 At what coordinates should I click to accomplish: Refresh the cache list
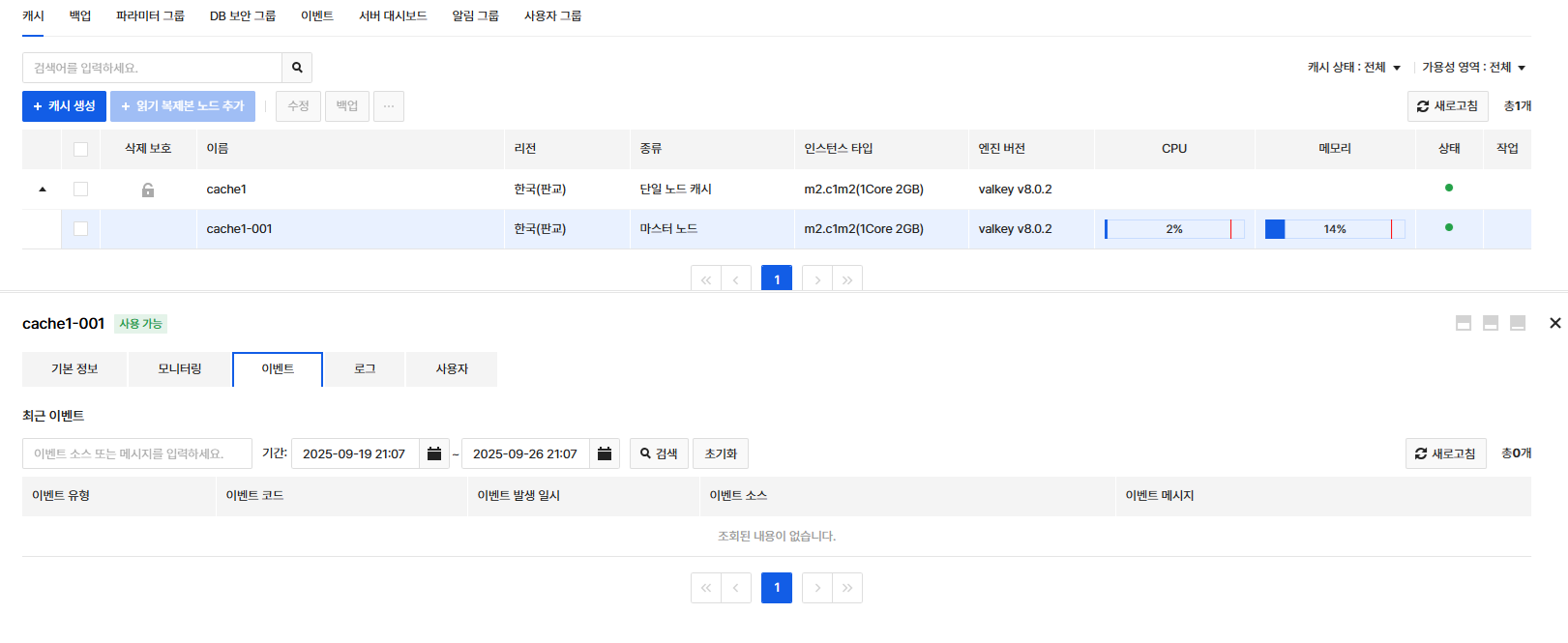[1447, 106]
